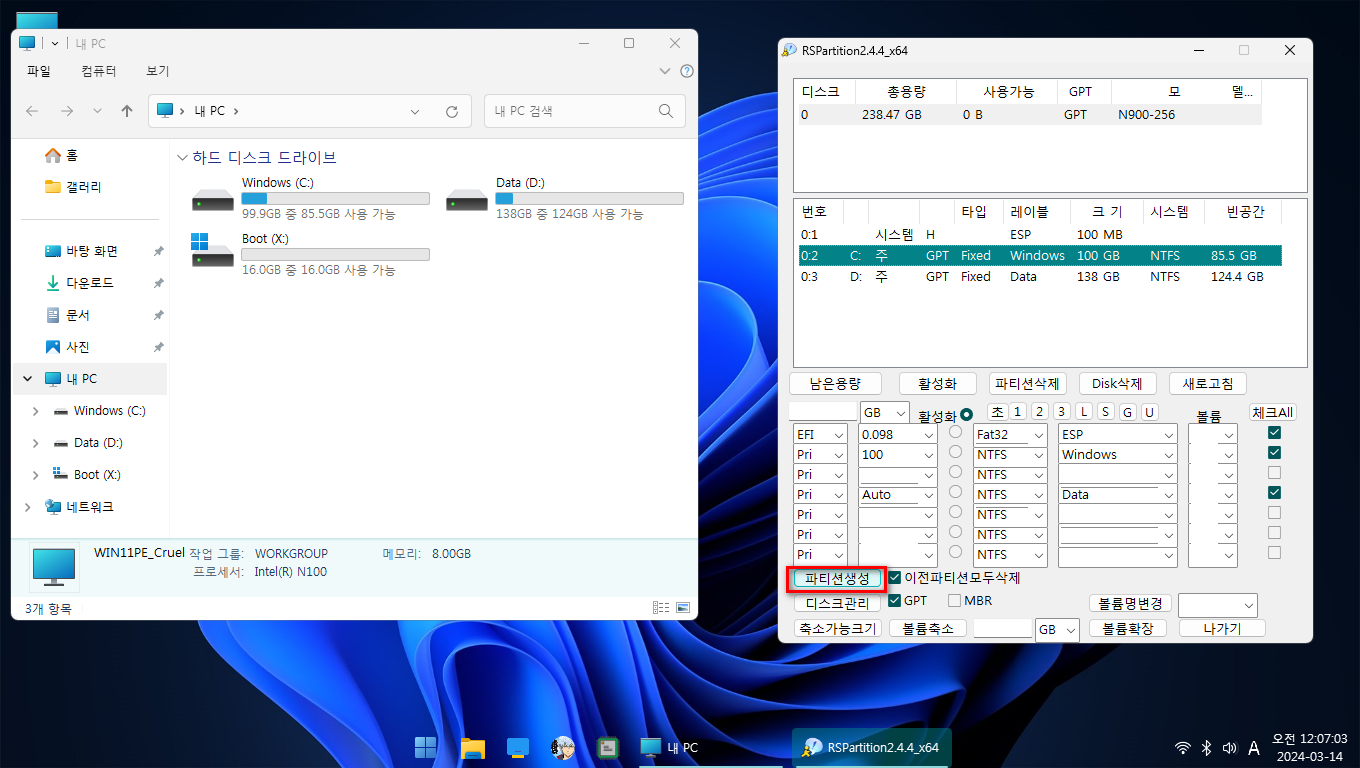Click the forward arrow in Explorer

(x=66, y=111)
